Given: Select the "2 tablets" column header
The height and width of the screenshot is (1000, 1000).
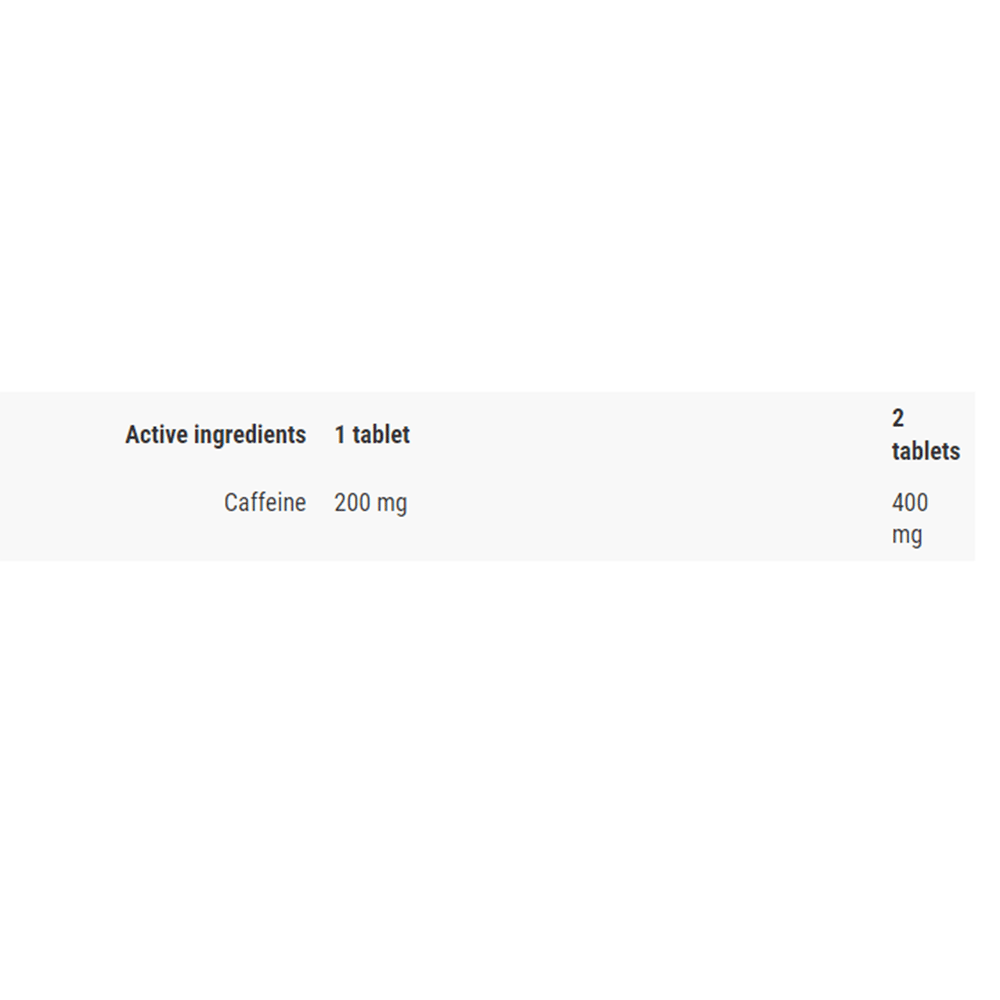Looking at the screenshot, I should click(925, 434).
